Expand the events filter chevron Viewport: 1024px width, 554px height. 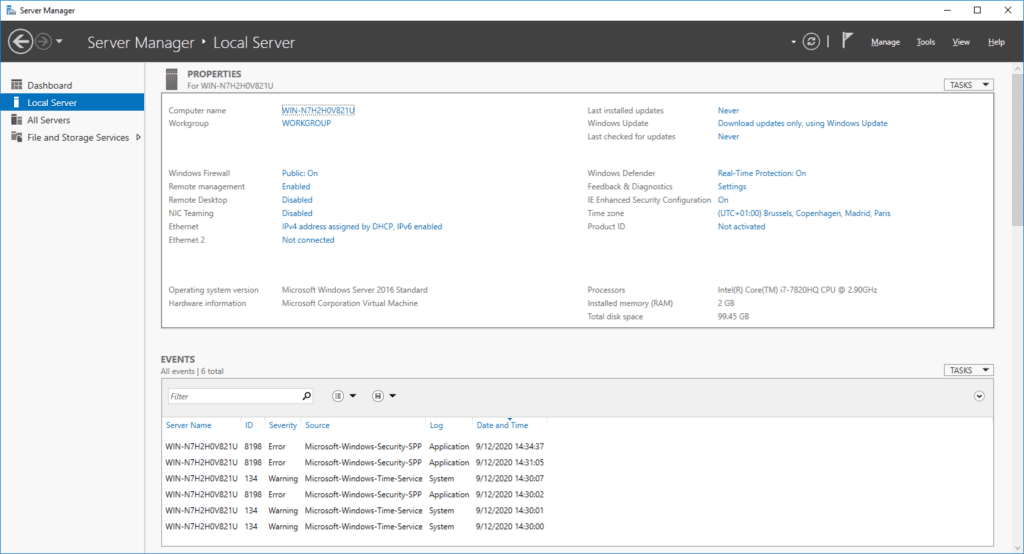tap(979, 396)
